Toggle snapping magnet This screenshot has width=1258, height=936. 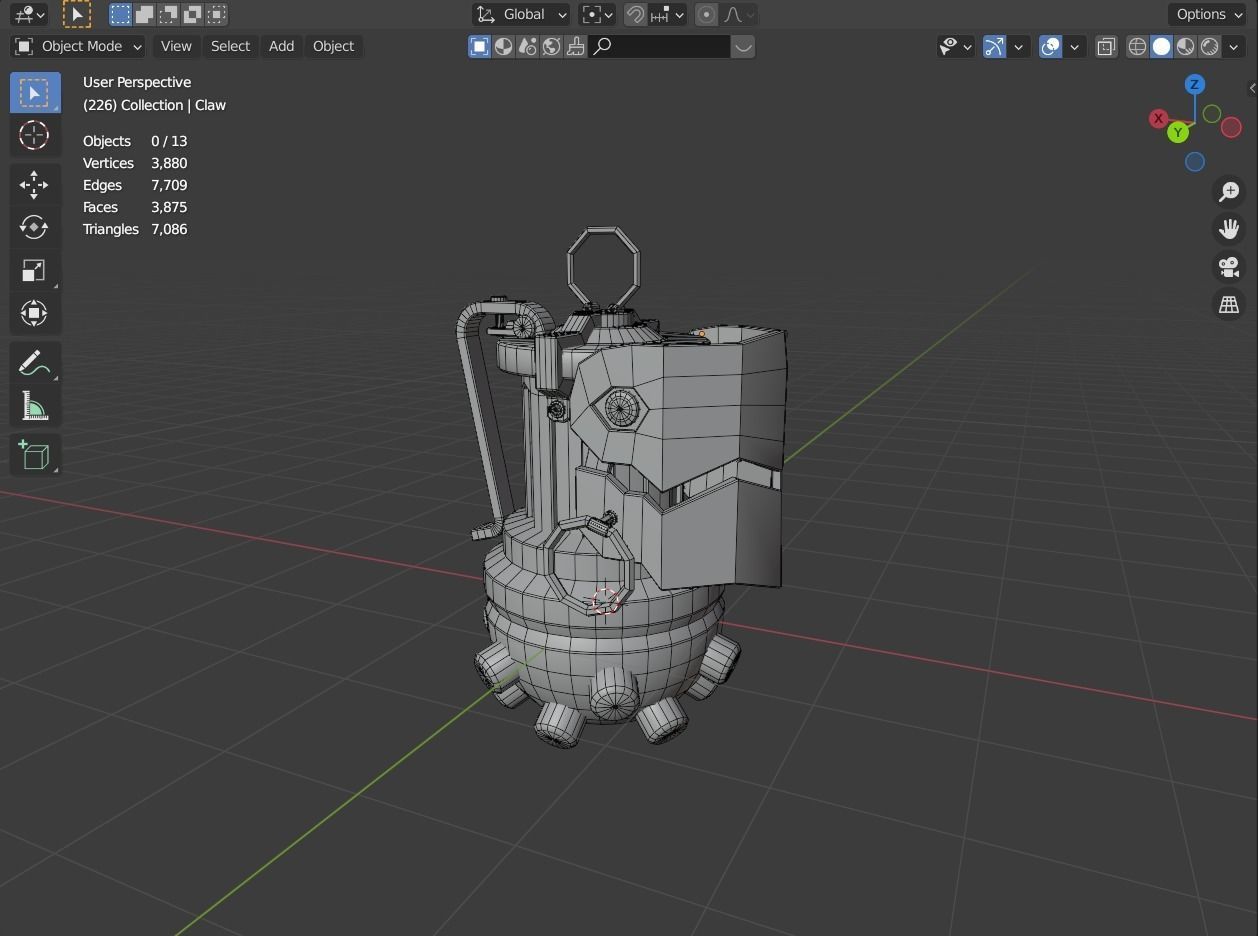click(635, 14)
